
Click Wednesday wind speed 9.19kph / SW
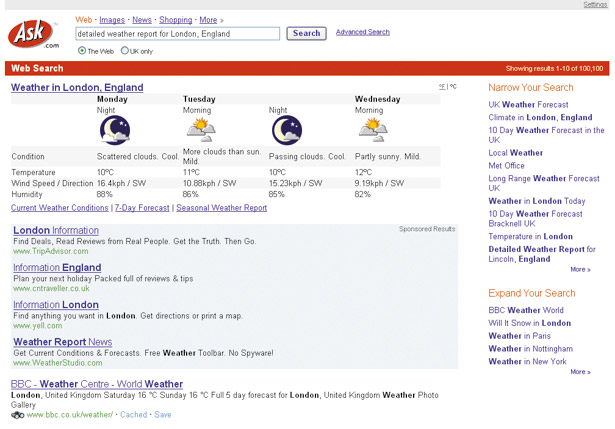(379, 183)
